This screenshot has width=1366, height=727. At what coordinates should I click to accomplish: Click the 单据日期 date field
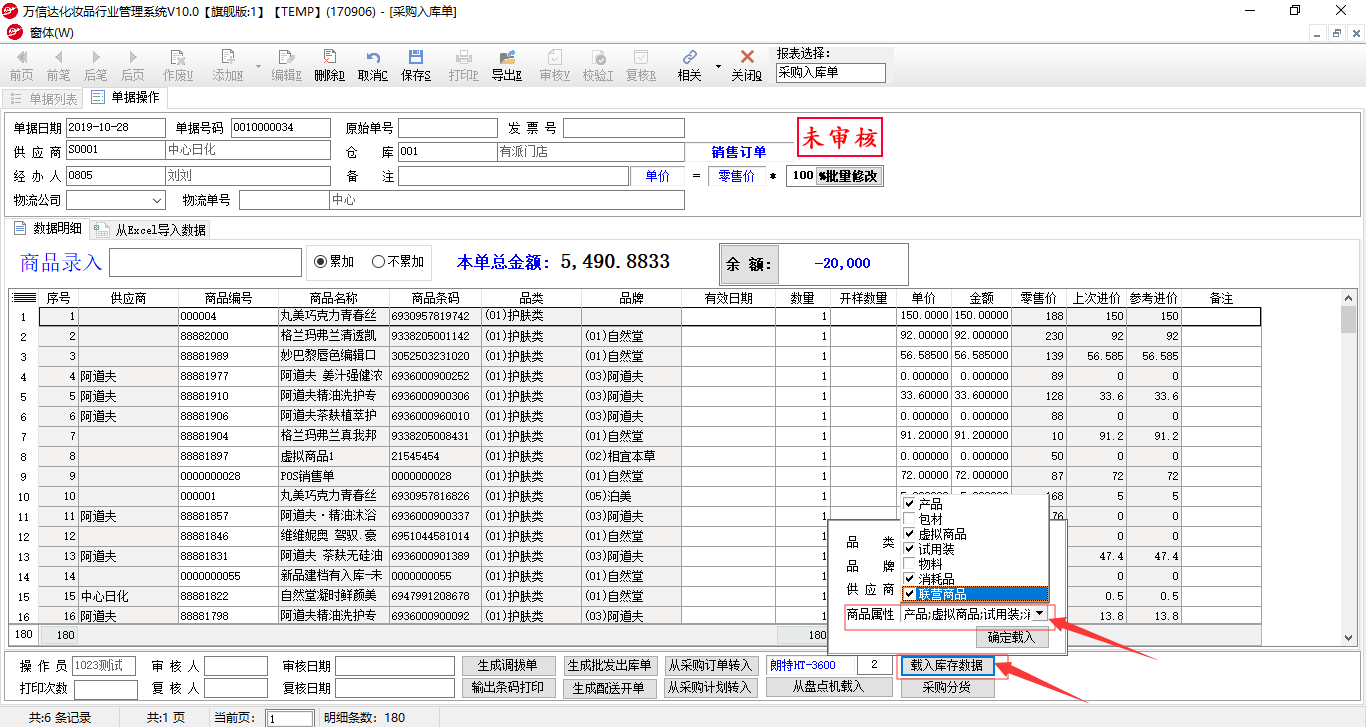[115, 128]
